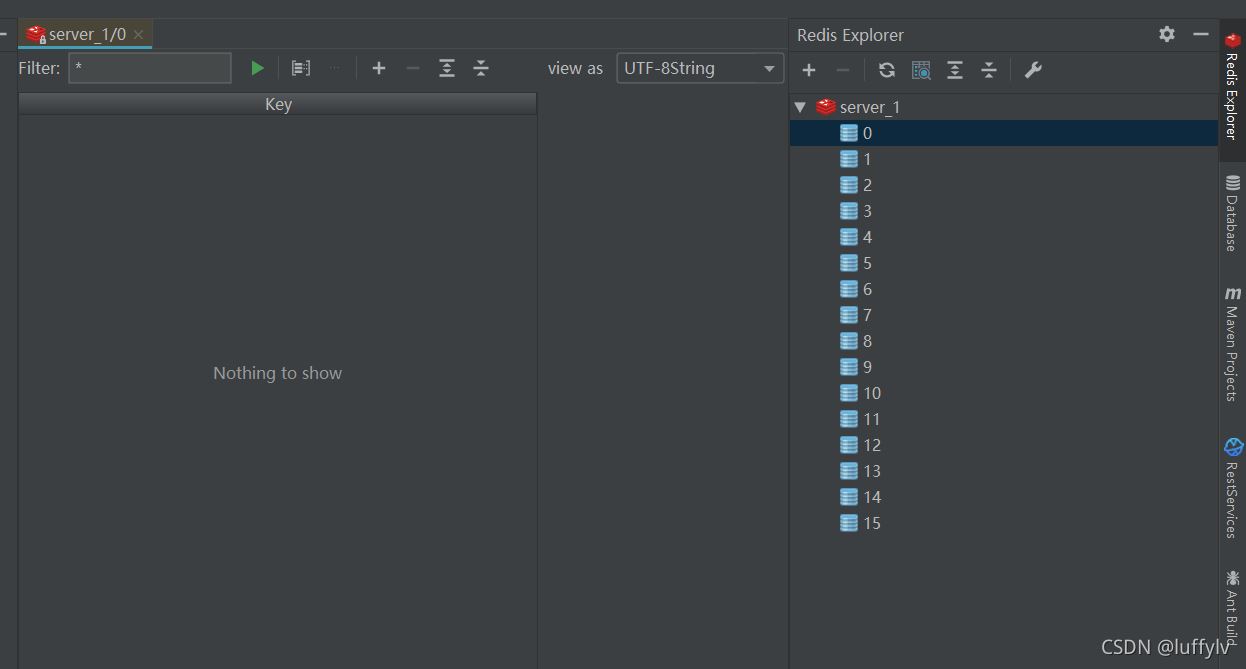Expand all keys in the key table toolbar
This screenshot has width=1246, height=669.
pyautogui.click(x=447, y=68)
